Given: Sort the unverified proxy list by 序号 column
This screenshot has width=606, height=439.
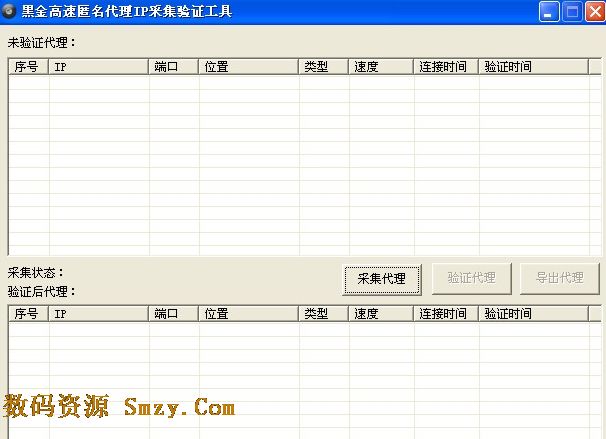Looking at the screenshot, I should 29,67.
